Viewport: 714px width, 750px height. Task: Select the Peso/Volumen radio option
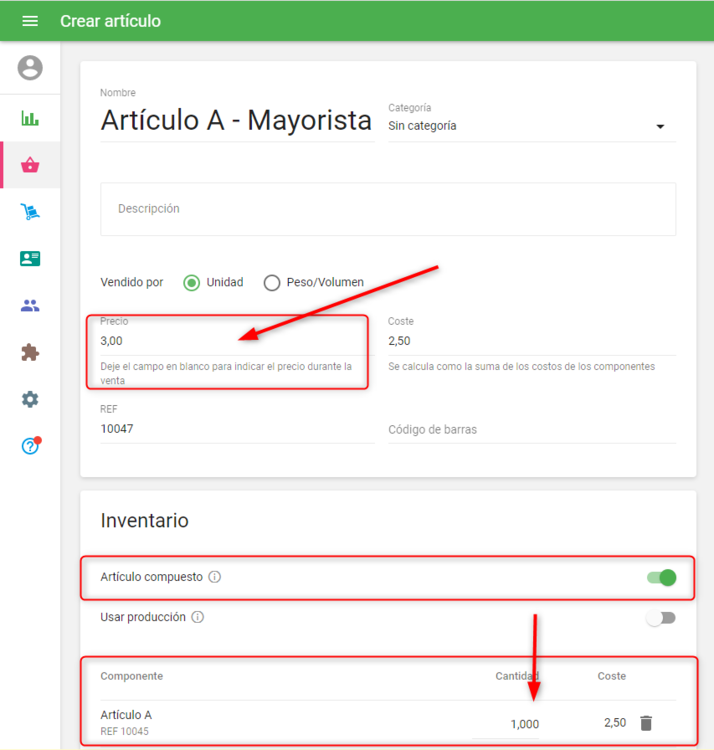click(x=271, y=283)
